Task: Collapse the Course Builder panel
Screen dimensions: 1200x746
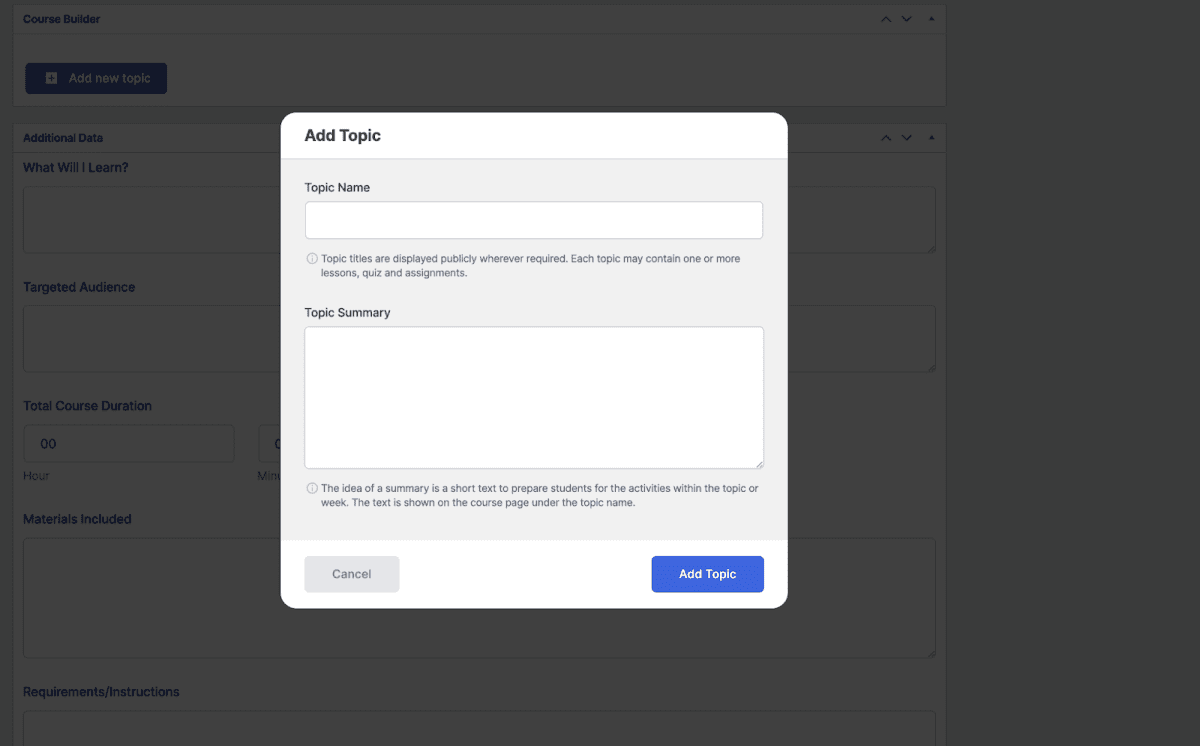Action: pos(930,18)
